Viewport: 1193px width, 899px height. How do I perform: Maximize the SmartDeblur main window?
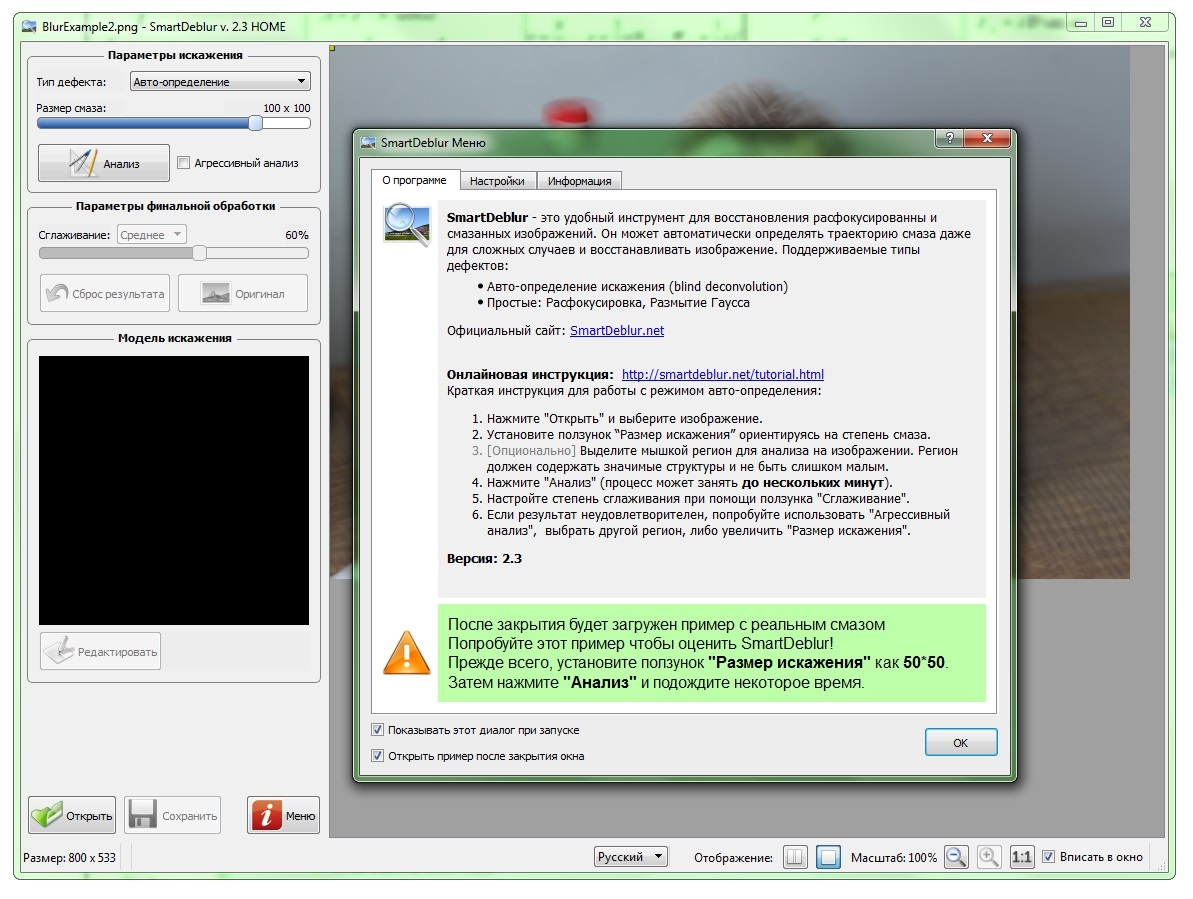click(x=1108, y=24)
